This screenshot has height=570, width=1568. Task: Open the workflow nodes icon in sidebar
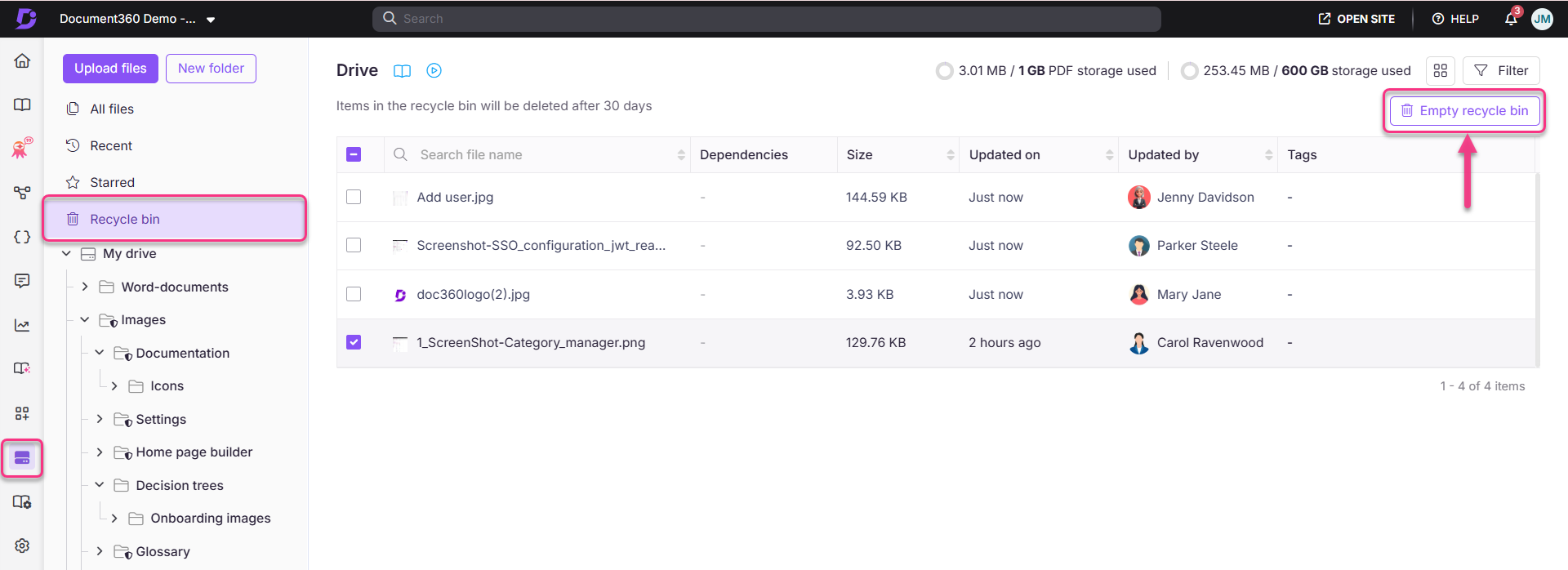click(22, 193)
